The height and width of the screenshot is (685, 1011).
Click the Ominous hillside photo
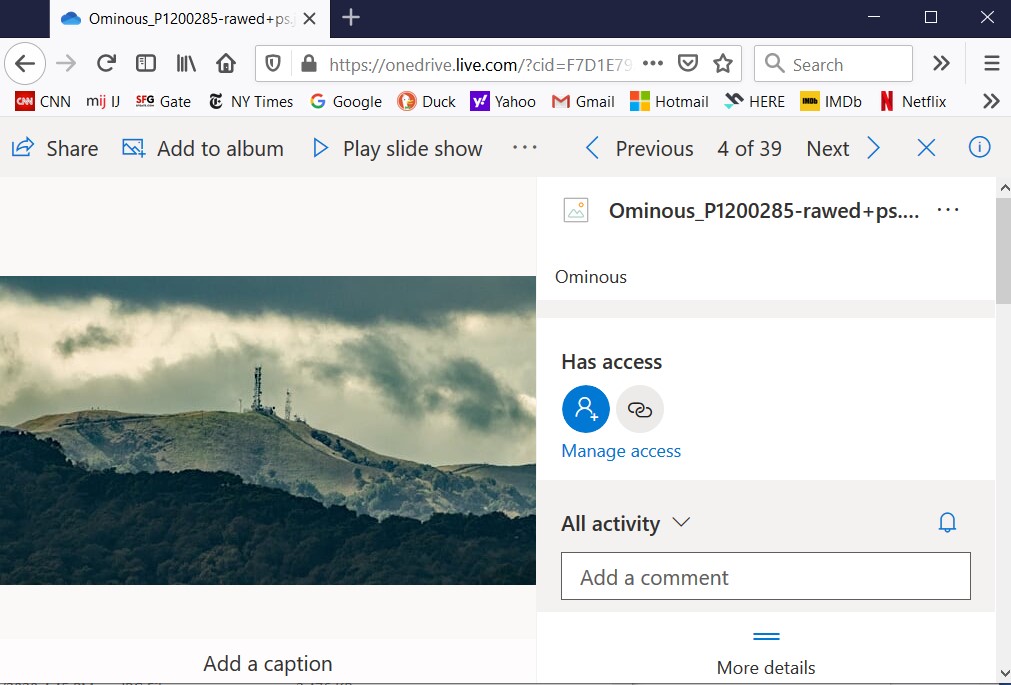(268, 430)
